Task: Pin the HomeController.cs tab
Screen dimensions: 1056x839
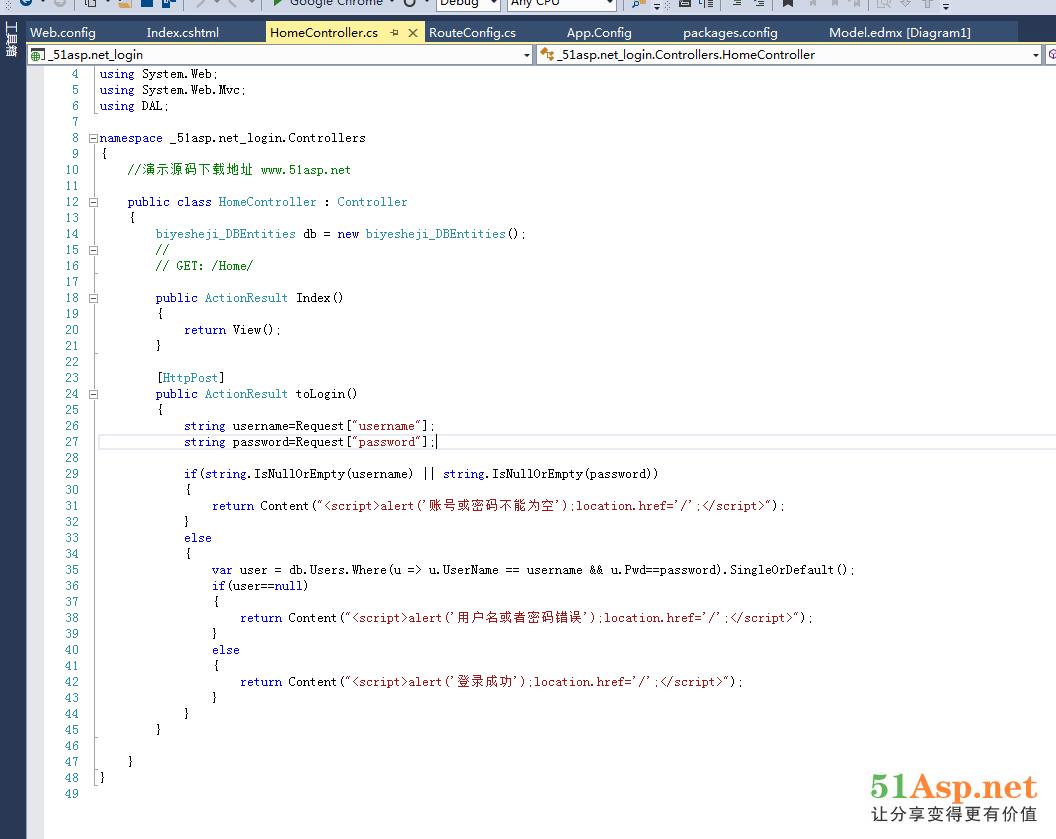Action: (x=395, y=32)
